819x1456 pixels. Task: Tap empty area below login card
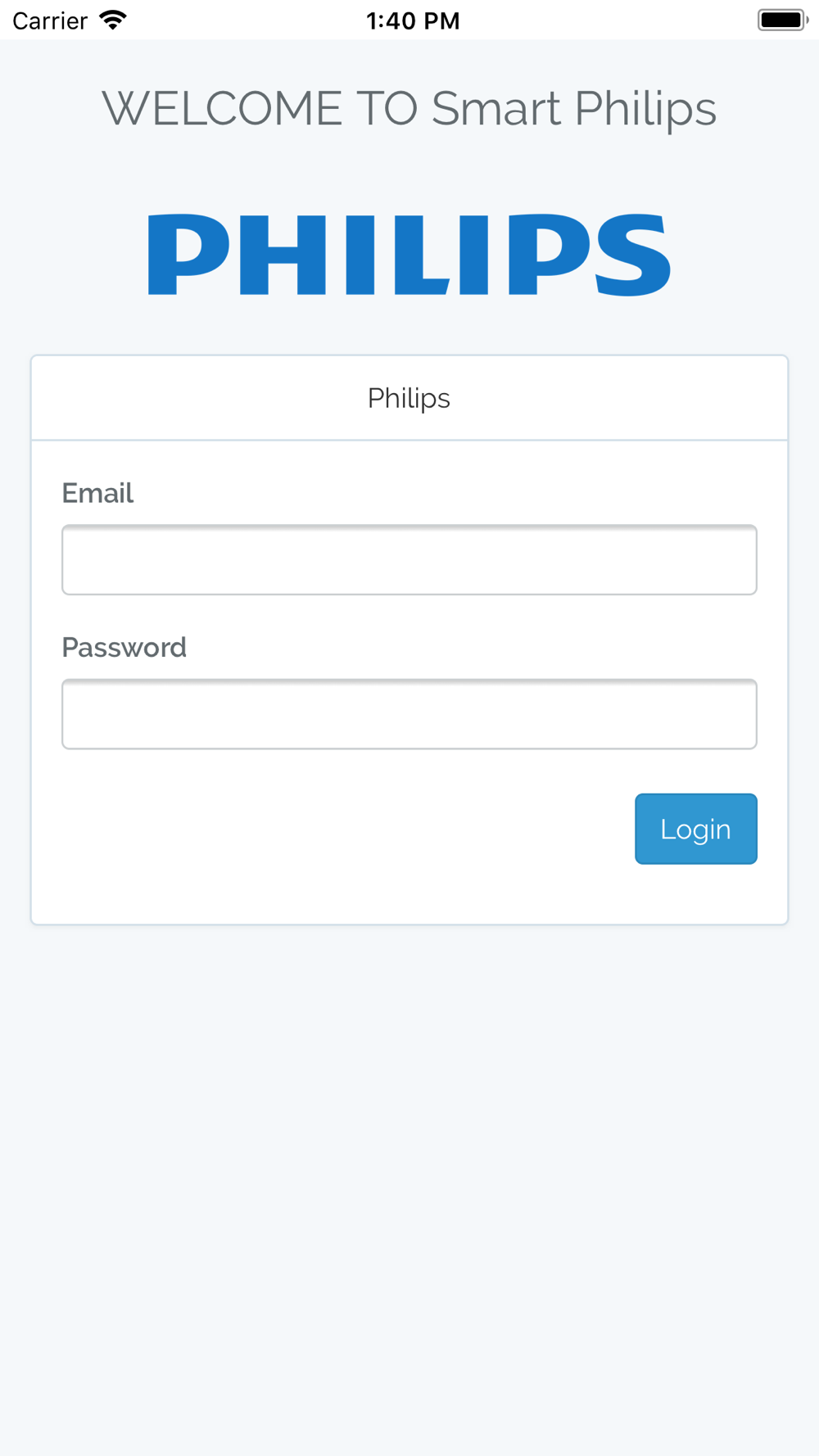(409, 1187)
